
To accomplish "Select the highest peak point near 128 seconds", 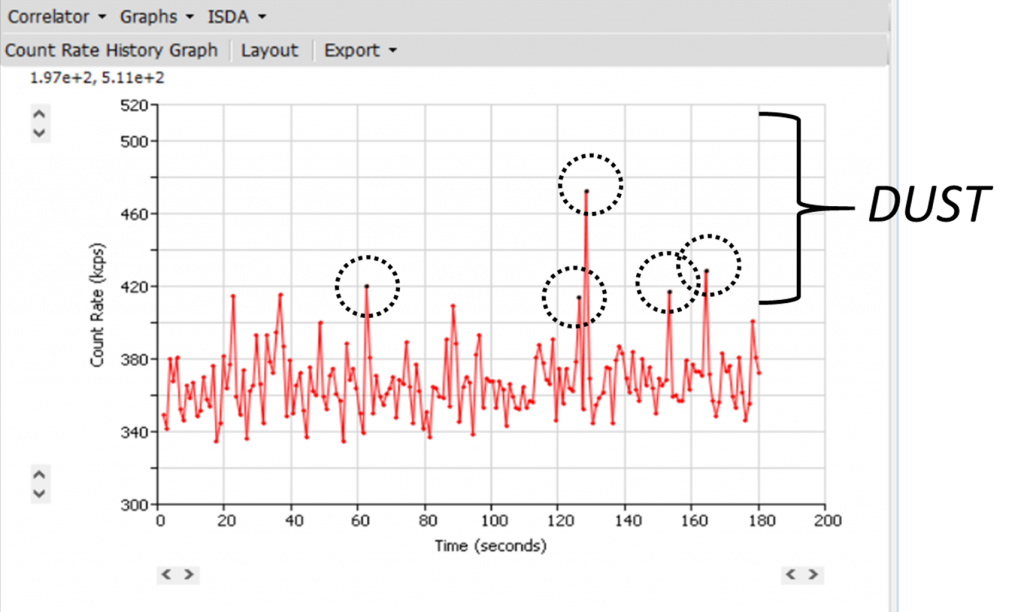I will 586,189.
